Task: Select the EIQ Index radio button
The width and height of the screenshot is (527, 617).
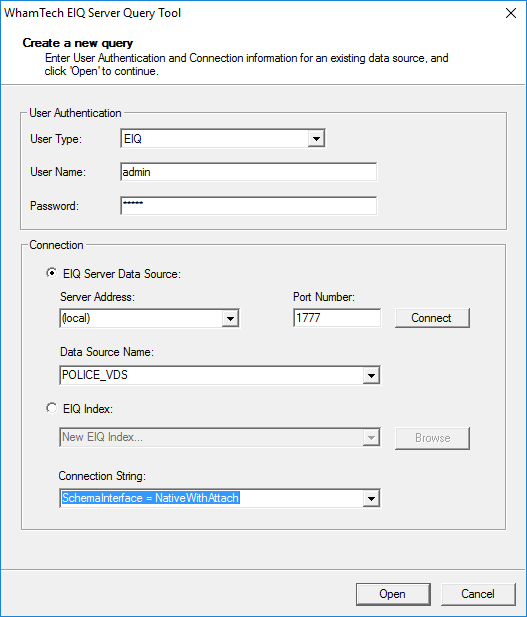Action: click(52, 408)
